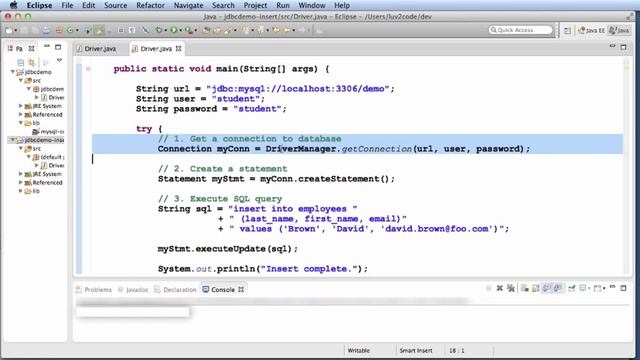Open the Refactor menu
This screenshot has height=360, width=640.
tap(150, 5)
